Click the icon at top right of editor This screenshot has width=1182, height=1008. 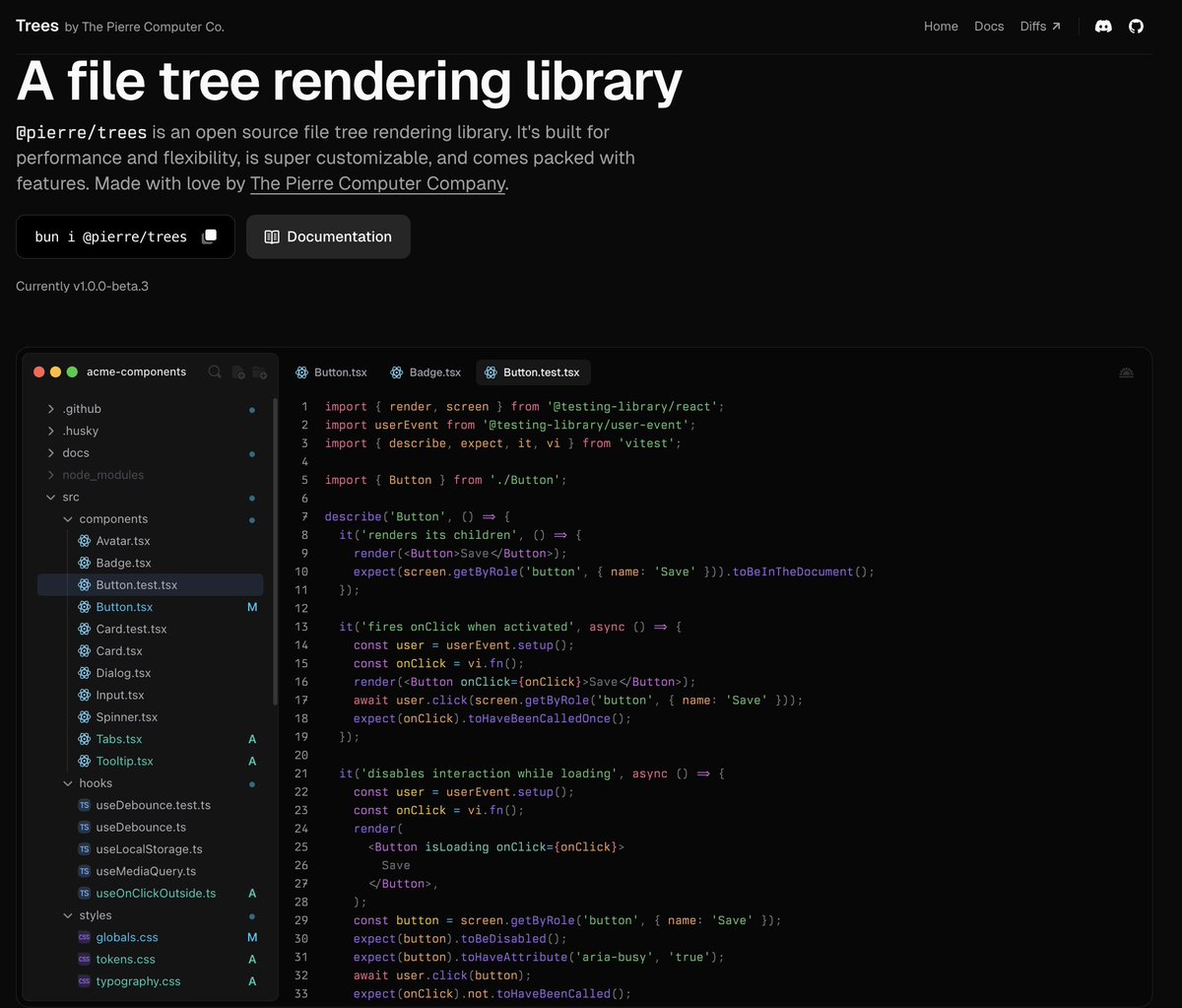(x=1126, y=372)
